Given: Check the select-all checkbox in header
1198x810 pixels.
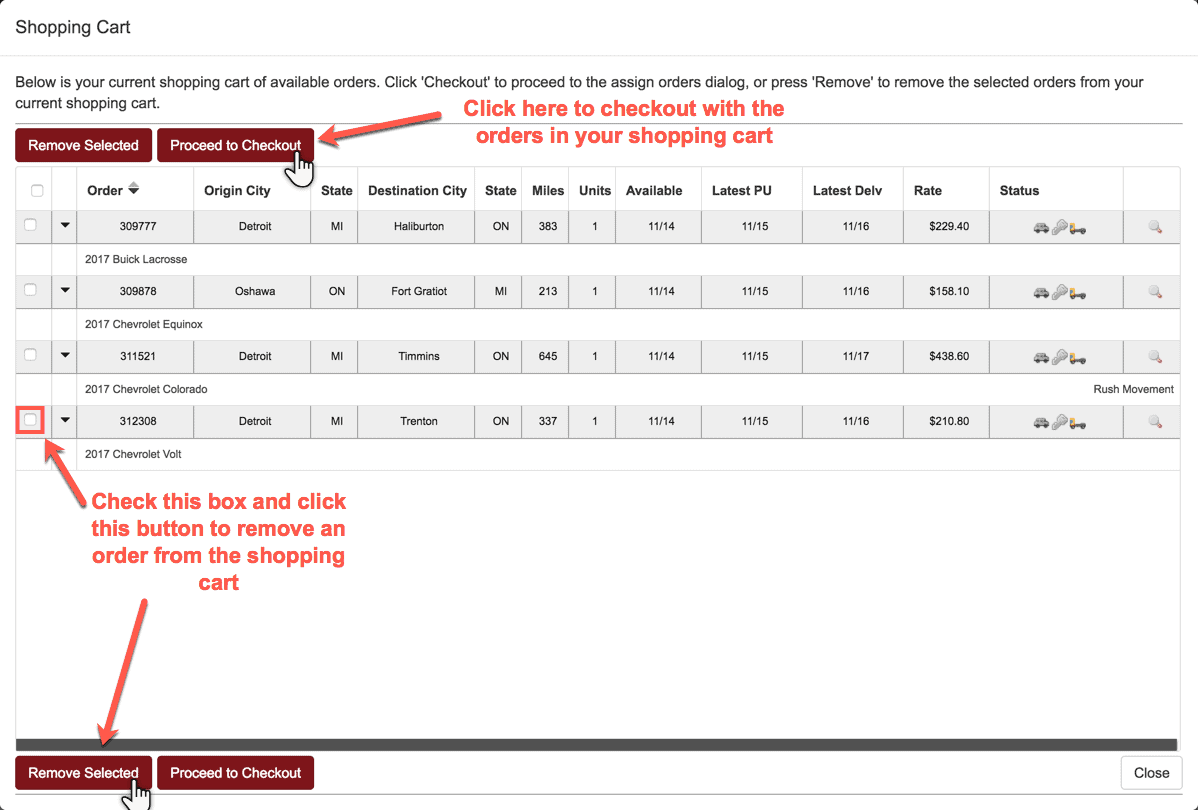Looking at the screenshot, I should [x=37, y=191].
